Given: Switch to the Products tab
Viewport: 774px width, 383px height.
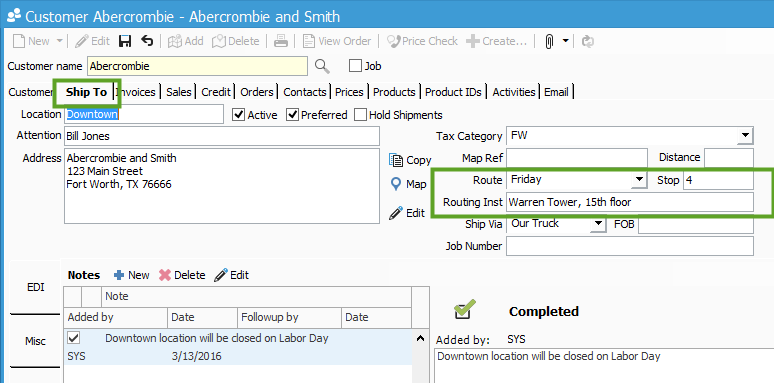Looking at the screenshot, I should coord(394,92).
